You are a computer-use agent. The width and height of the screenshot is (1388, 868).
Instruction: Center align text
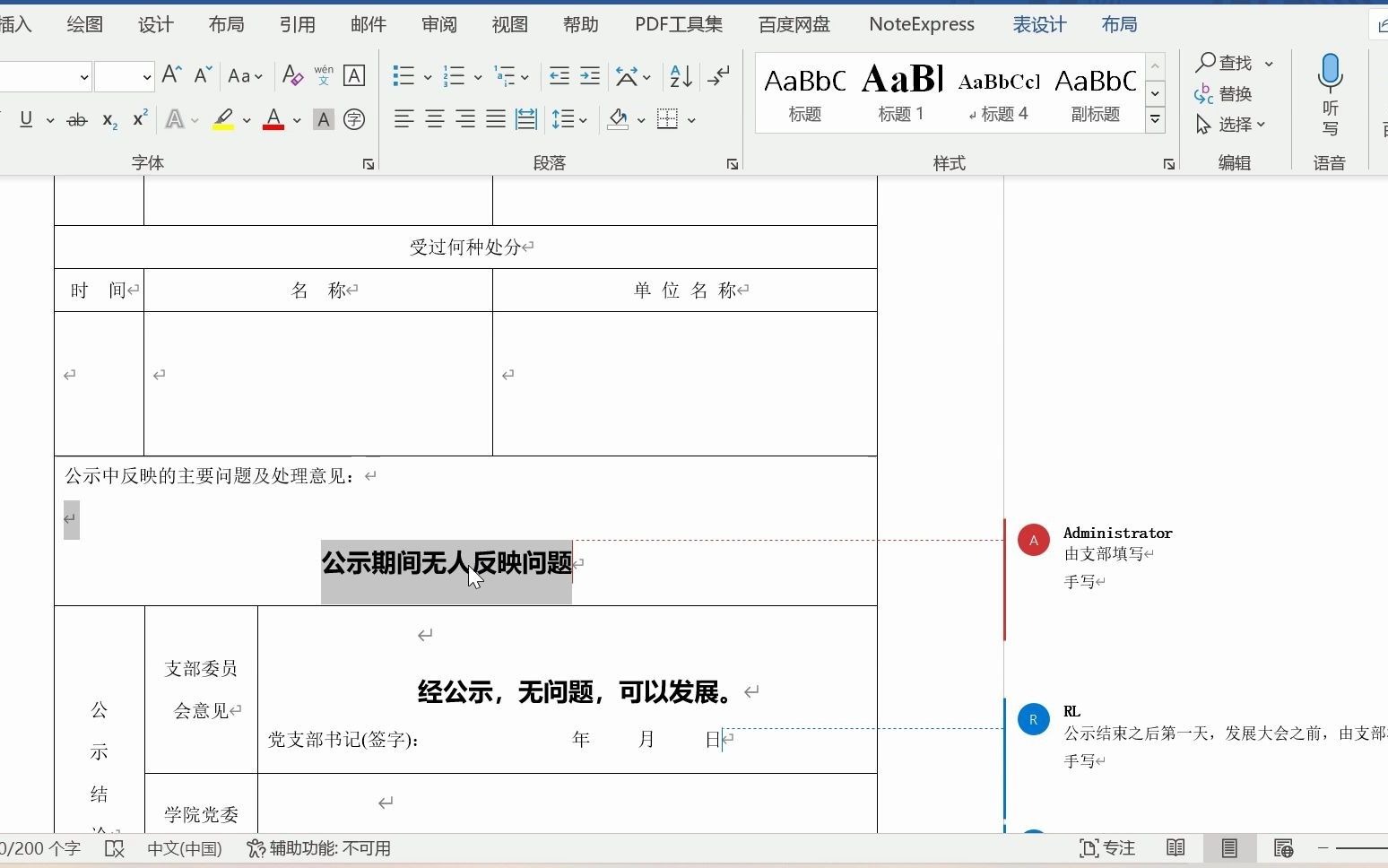click(435, 119)
